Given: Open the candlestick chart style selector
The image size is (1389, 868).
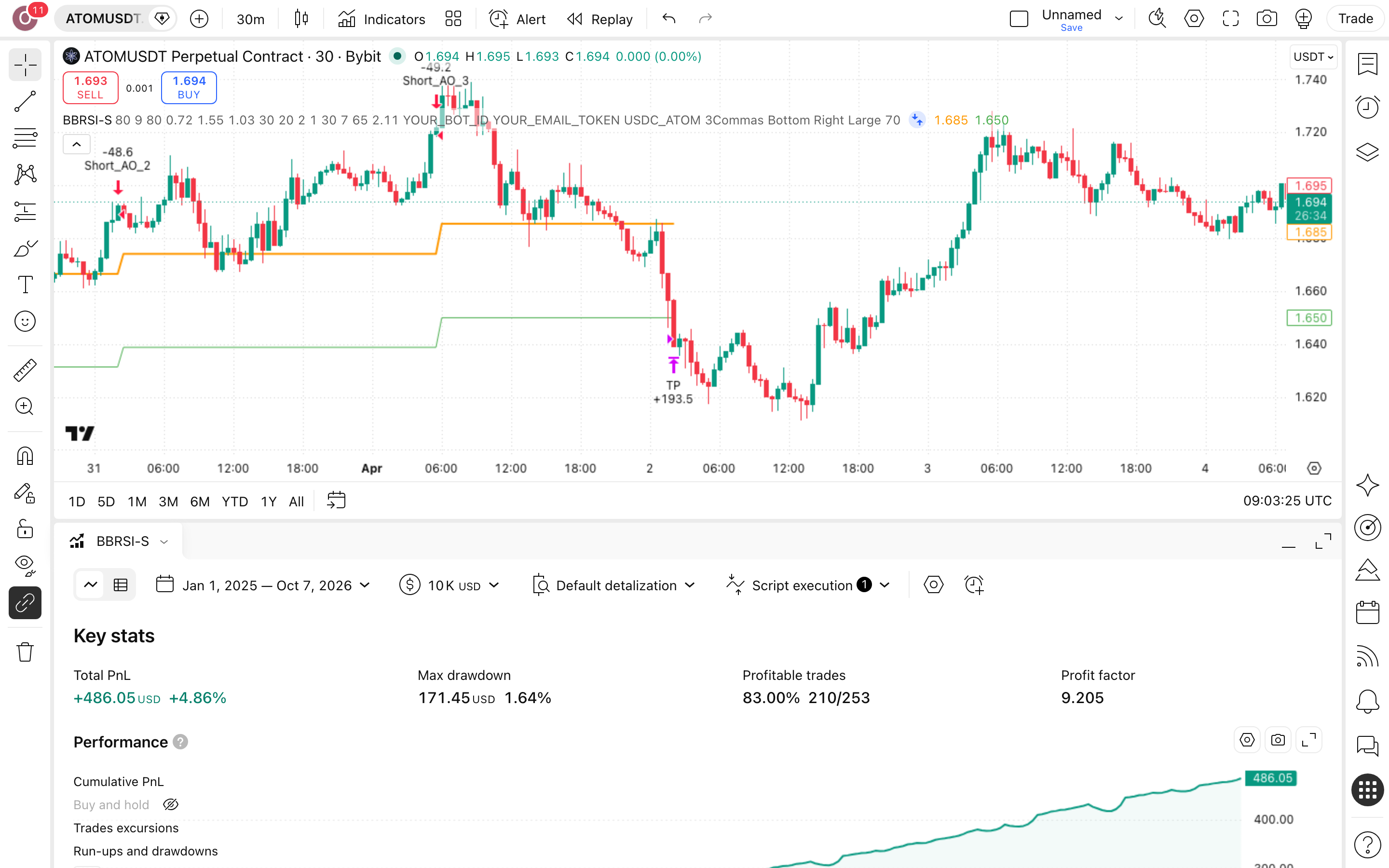Looking at the screenshot, I should (x=301, y=19).
